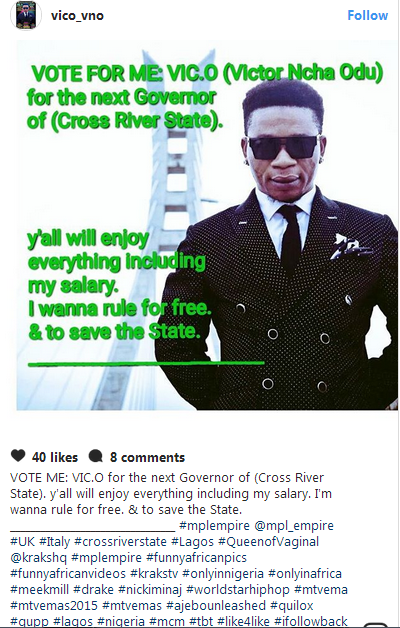Open the #Italy hashtag
This screenshot has height=628, width=400.
tap(54, 541)
